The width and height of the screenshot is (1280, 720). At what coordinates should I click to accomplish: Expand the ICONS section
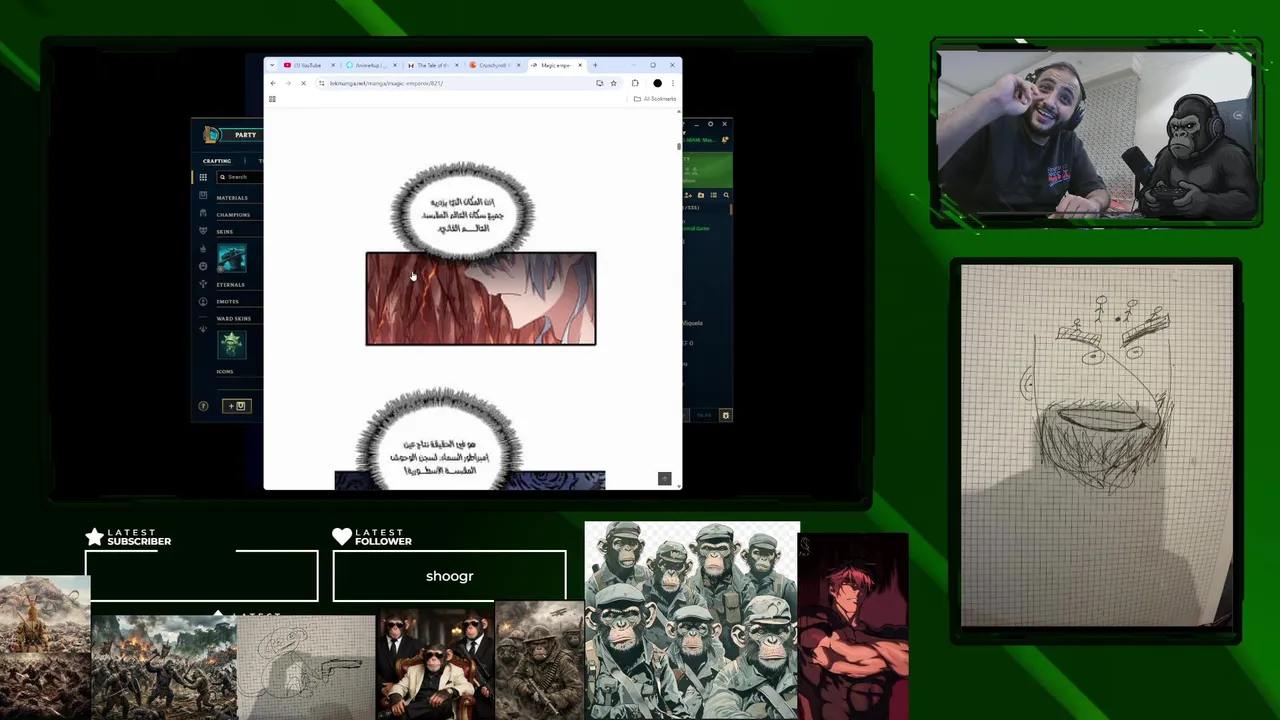[224, 372]
